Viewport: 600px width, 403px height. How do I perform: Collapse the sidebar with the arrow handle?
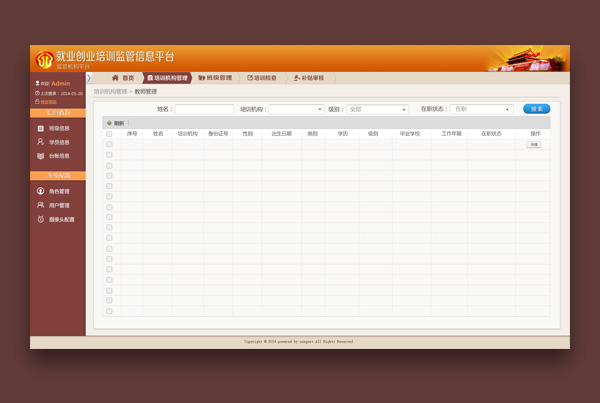89,78
